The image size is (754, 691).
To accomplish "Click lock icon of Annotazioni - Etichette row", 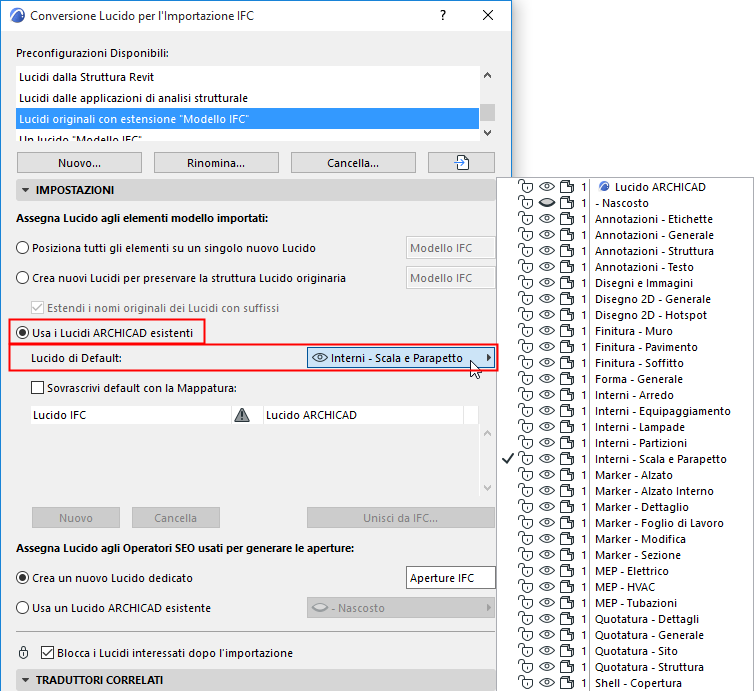I will (526, 219).
